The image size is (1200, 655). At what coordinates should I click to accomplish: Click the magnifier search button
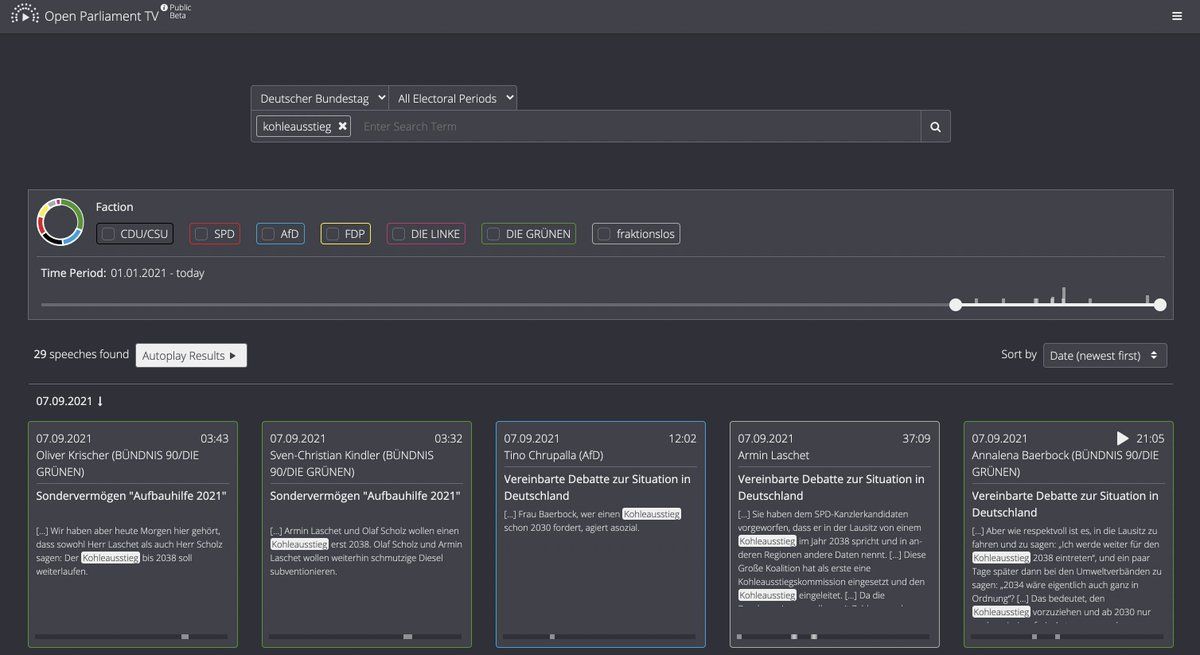tap(935, 127)
